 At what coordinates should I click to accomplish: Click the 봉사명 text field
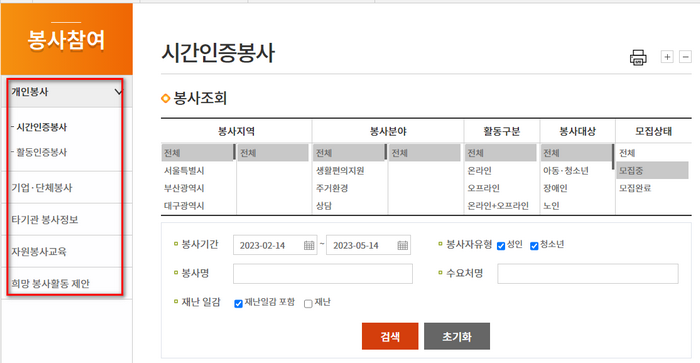pyautogui.click(x=323, y=274)
